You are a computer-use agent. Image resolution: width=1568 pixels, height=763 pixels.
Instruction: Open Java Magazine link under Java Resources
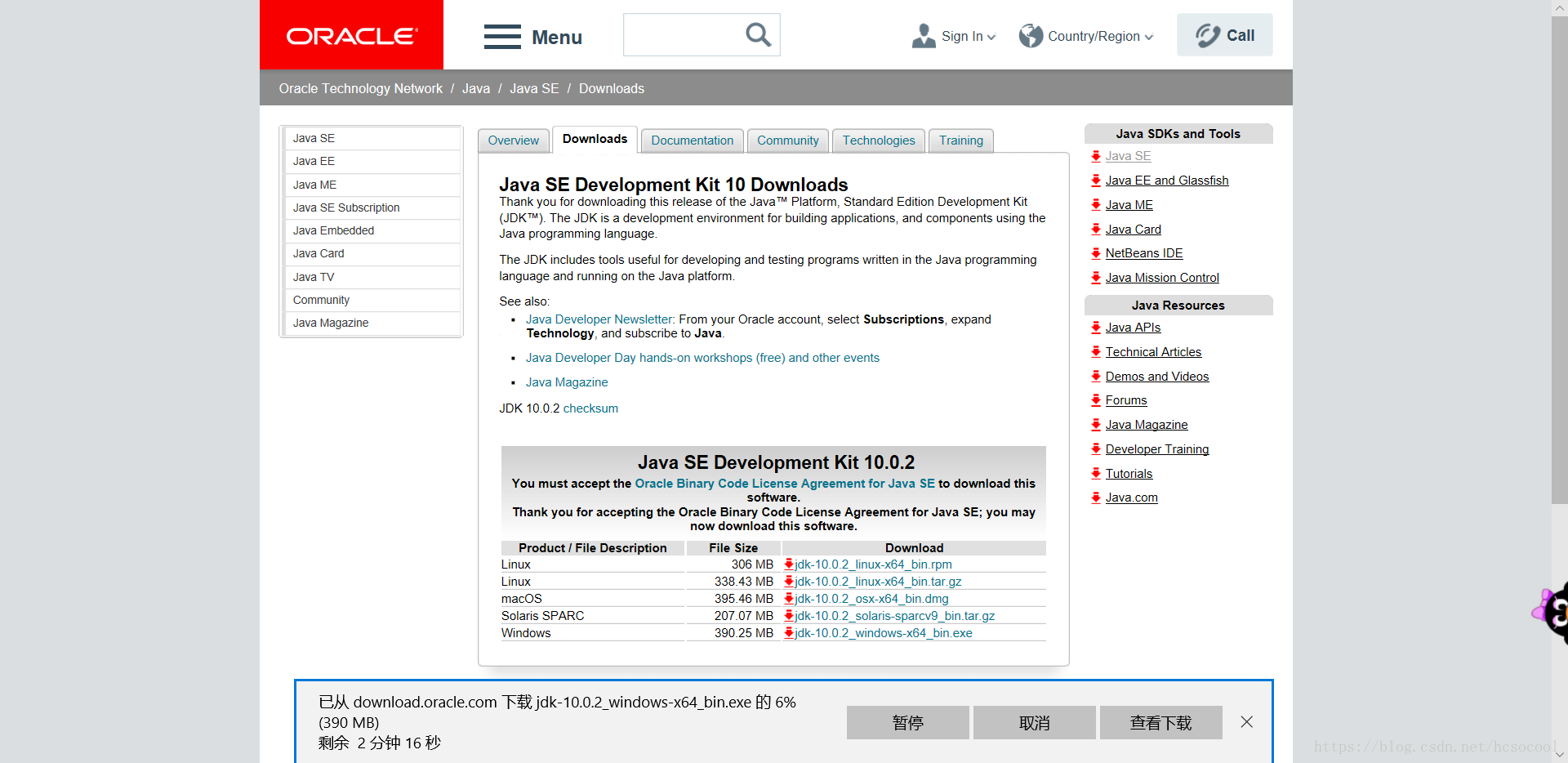[x=1147, y=425]
